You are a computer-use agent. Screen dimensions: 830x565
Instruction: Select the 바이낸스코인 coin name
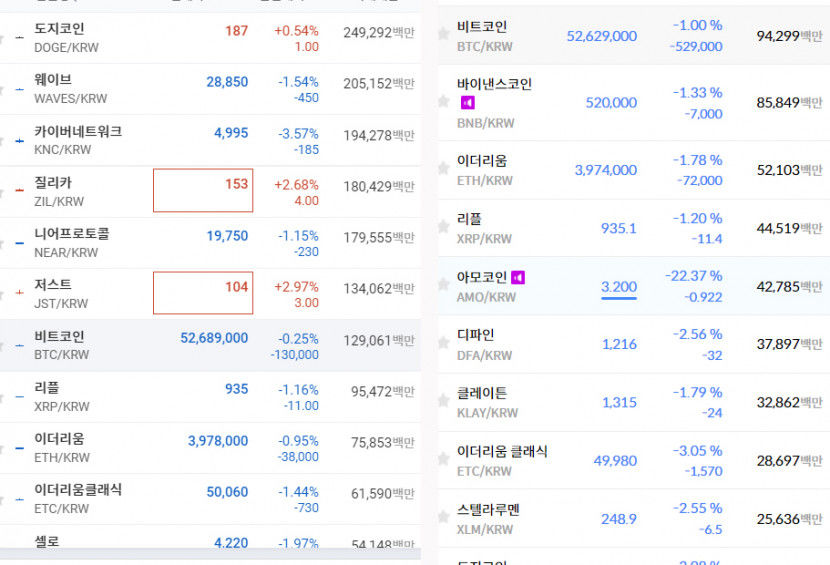point(494,84)
